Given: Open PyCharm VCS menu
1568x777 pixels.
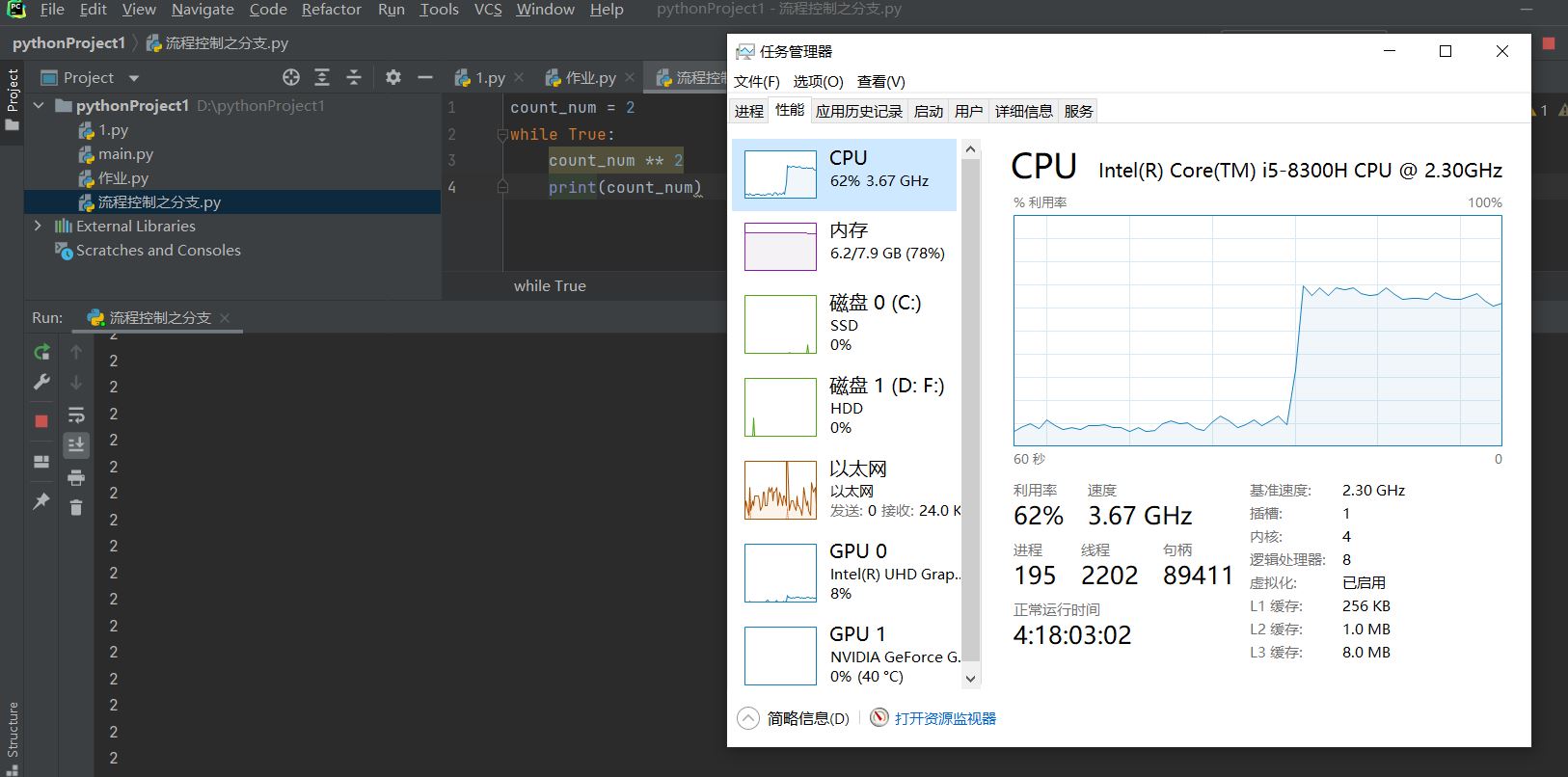Looking at the screenshot, I should [488, 10].
